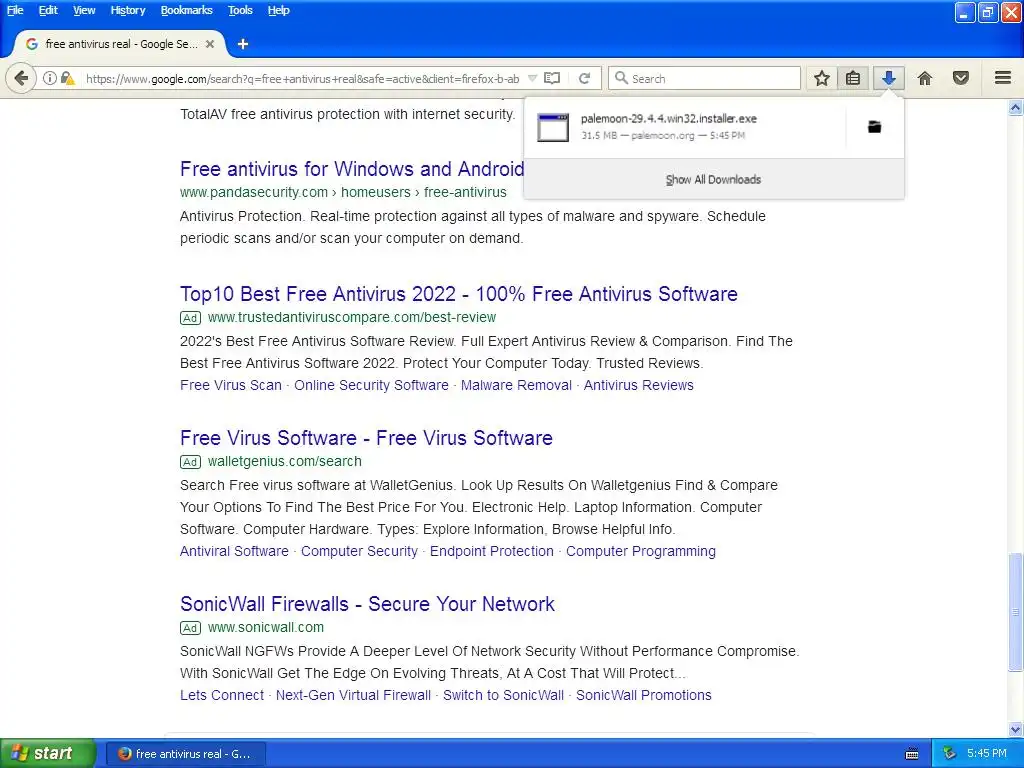This screenshot has width=1024, height=768.
Task: Open 'Free Virus Software - Free Virus Software' result
Action: coord(366,438)
